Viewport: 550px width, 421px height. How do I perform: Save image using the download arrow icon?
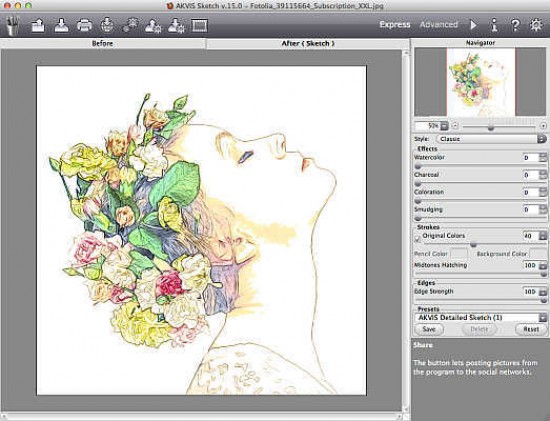click(61, 25)
